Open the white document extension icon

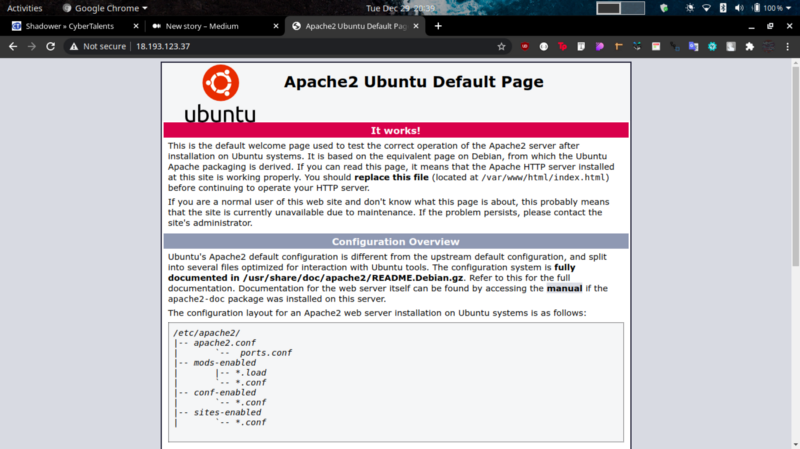[x=581, y=46]
